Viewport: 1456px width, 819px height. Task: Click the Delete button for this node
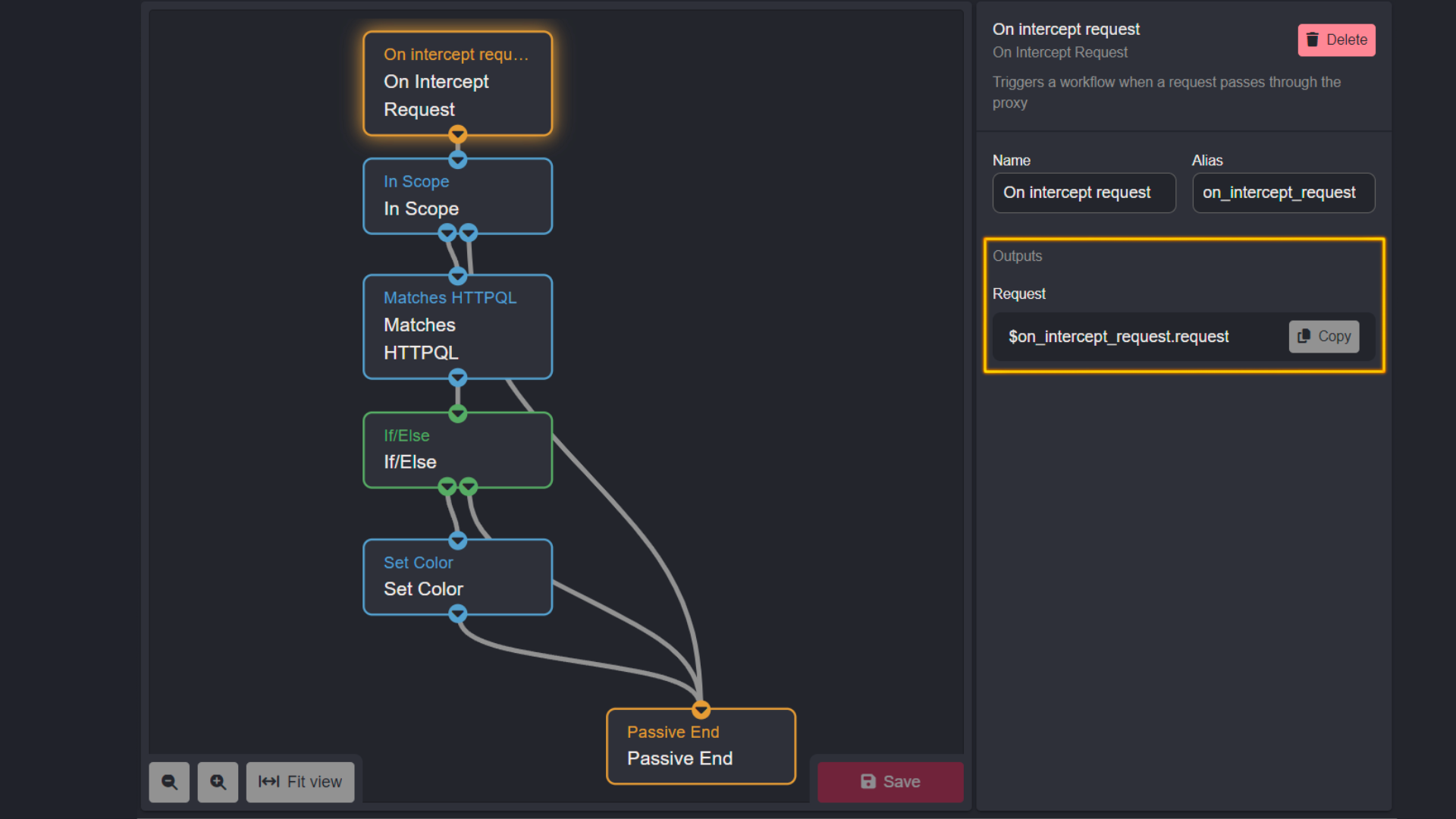1337,40
